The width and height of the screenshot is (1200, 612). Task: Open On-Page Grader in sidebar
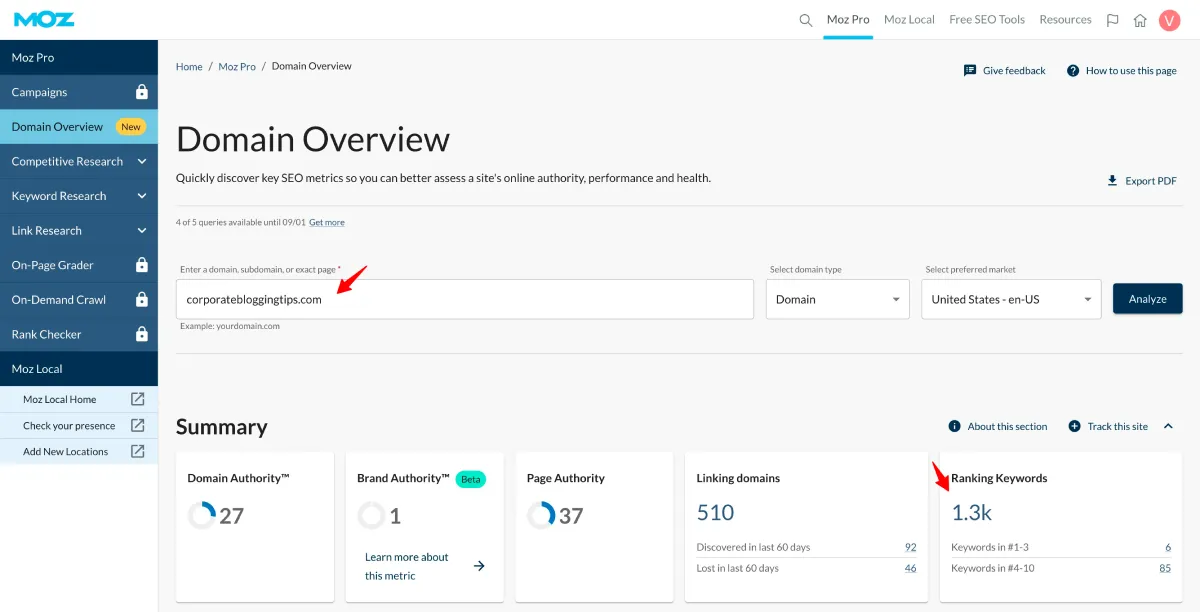[x=79, y=265]
